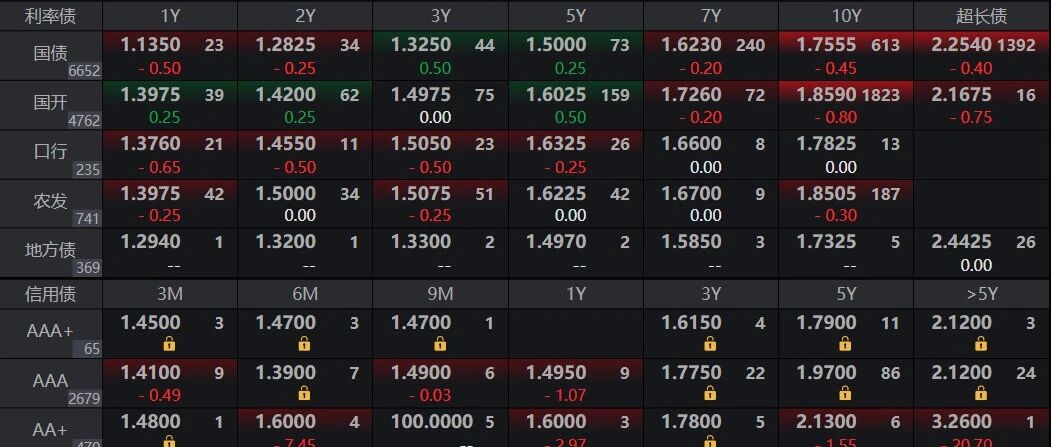The height and width of the screenshot is (447, 1051).
Task: Click 国债 1Y yield 1.1350
Action: coord(150,45)
